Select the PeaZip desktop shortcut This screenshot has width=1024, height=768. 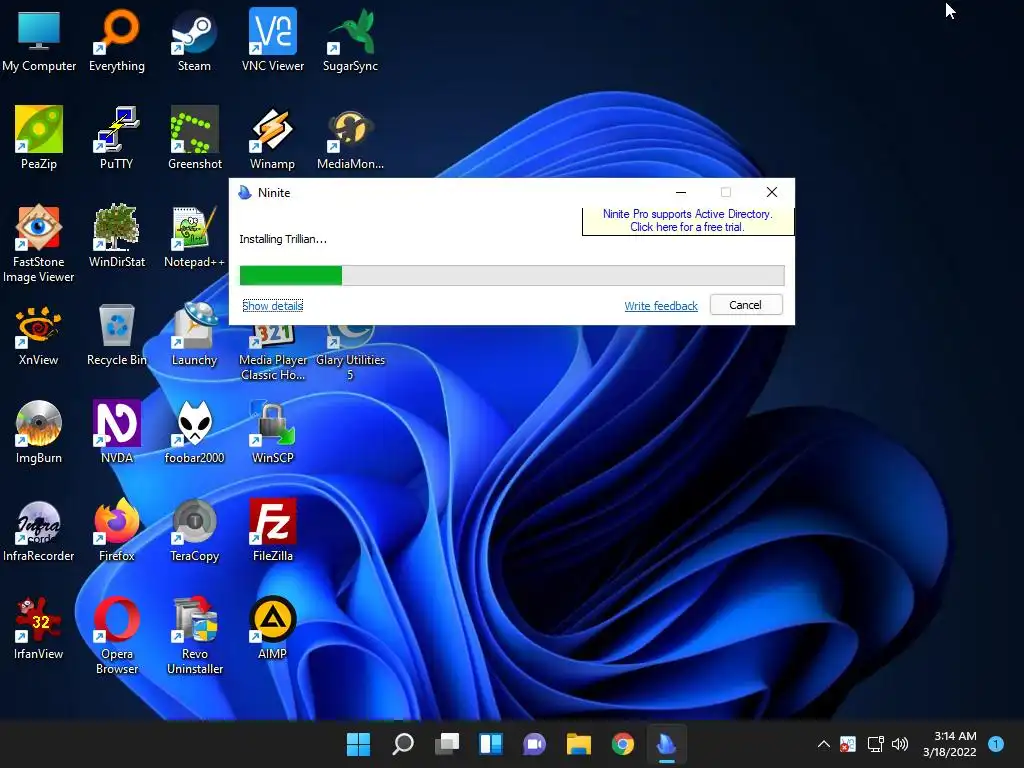39,138
